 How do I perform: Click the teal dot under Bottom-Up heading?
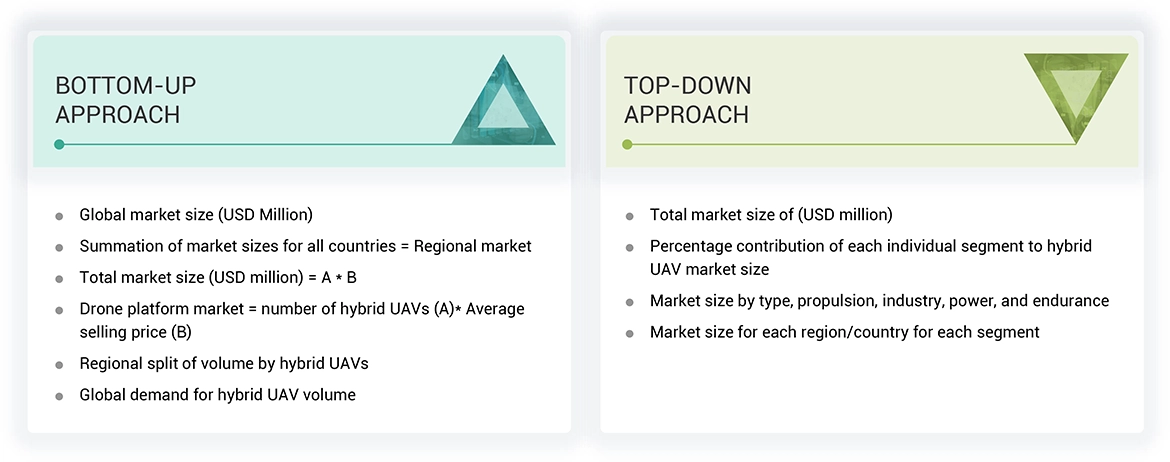tap(59, 144)
